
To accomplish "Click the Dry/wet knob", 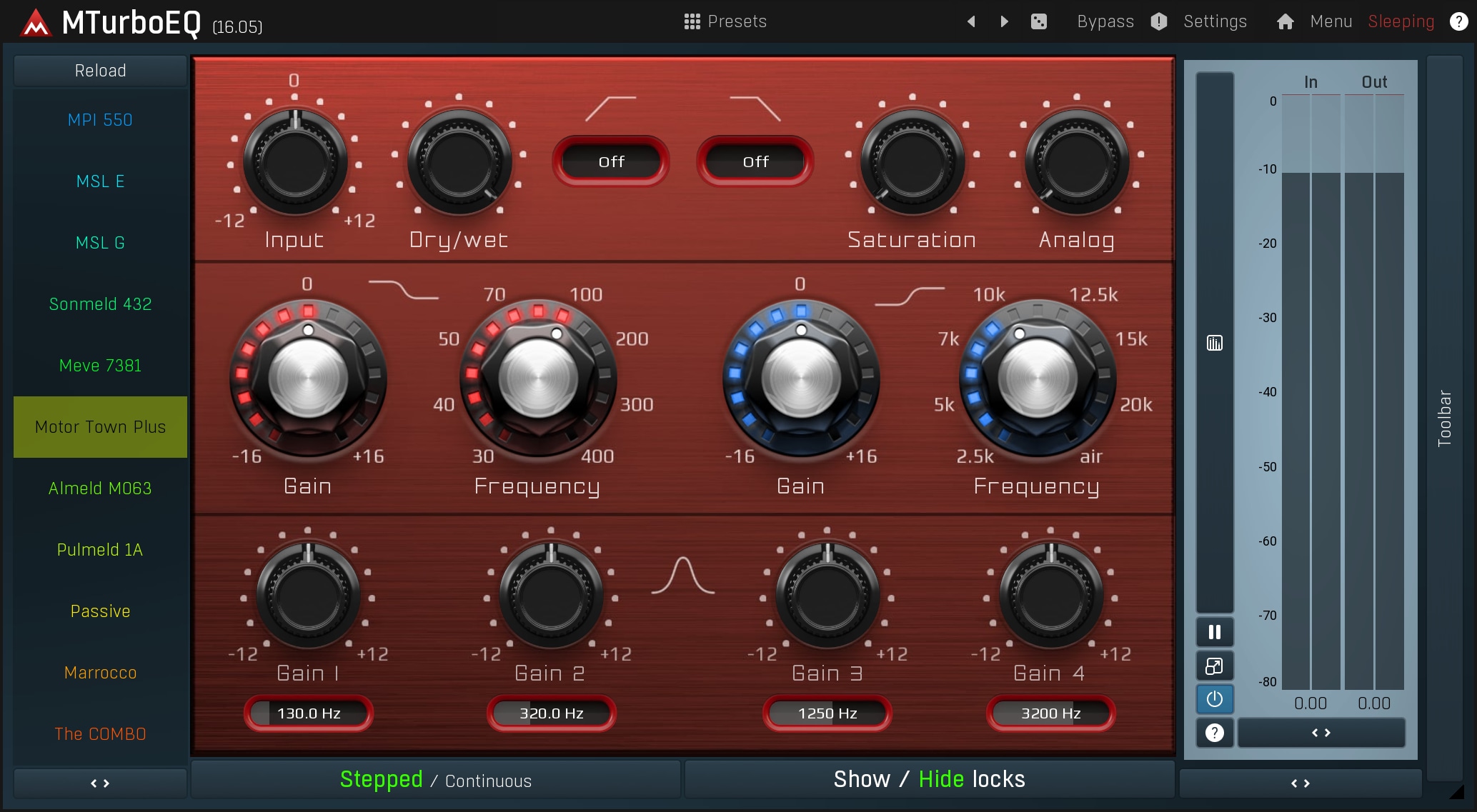I will tap(459, 162).
